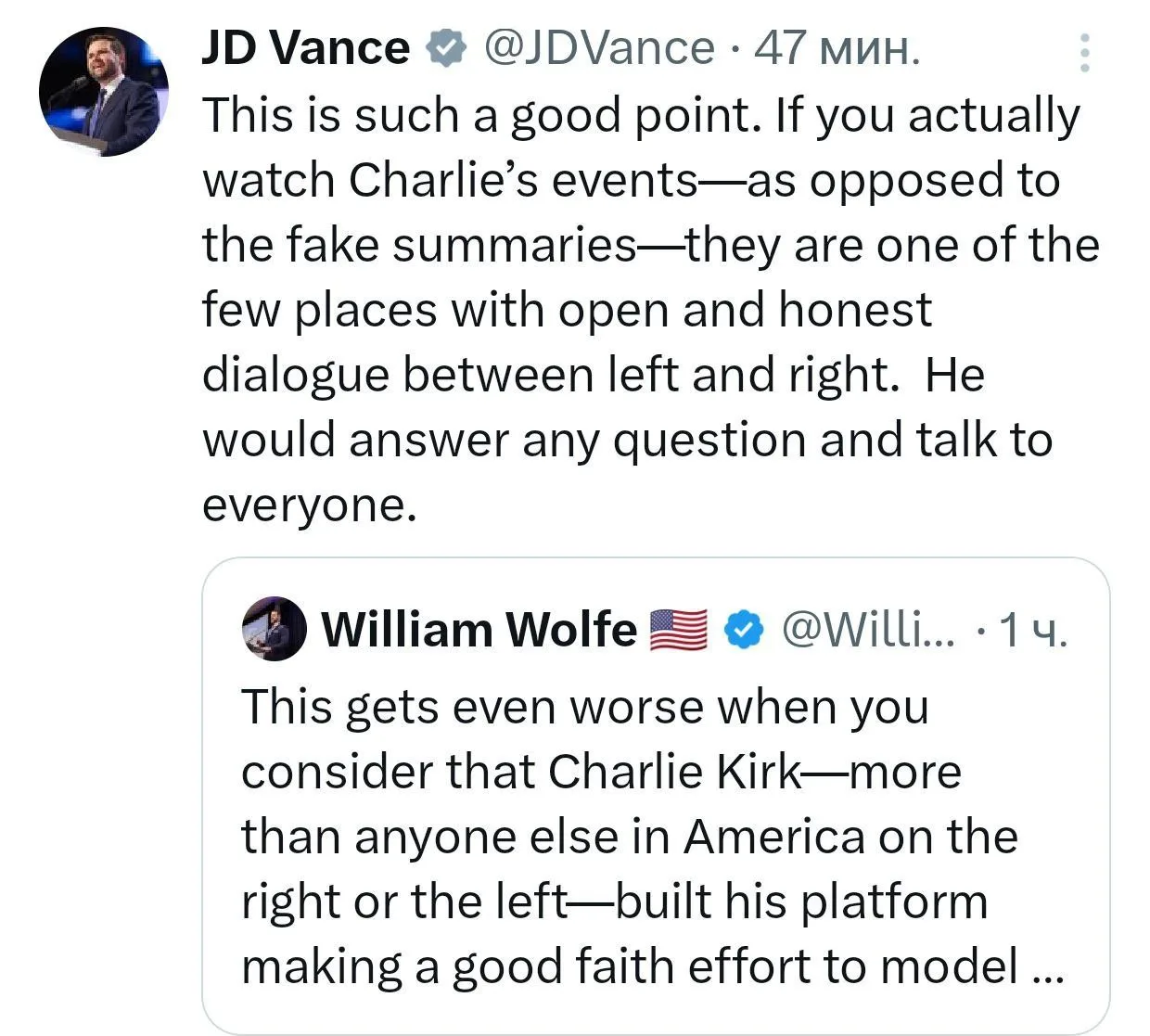Viewport: 1150px width, 1036px height.
Task: Click "Charlie Kirk" in the quoted post
Action: click(x=673, y=772)
